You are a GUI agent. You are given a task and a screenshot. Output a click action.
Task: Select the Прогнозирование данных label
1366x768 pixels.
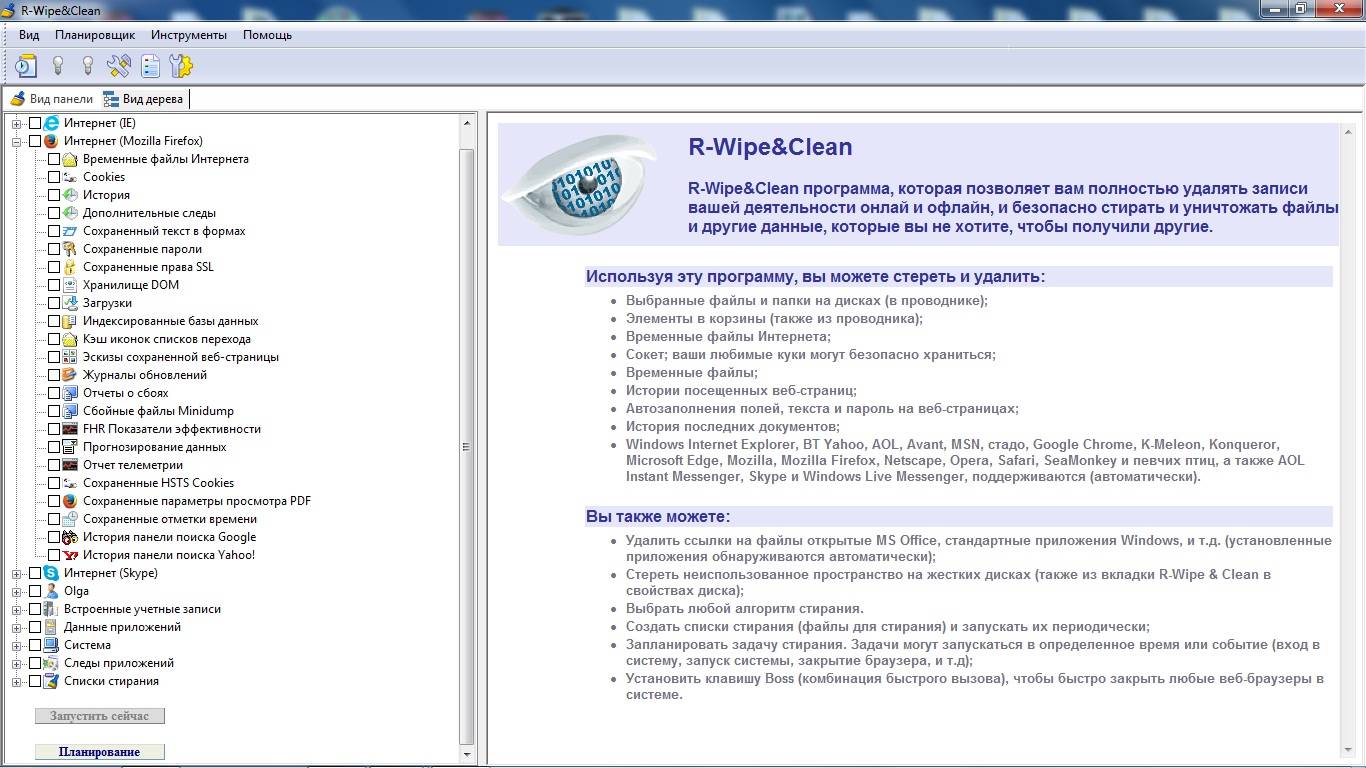click(x=154, y=447)
